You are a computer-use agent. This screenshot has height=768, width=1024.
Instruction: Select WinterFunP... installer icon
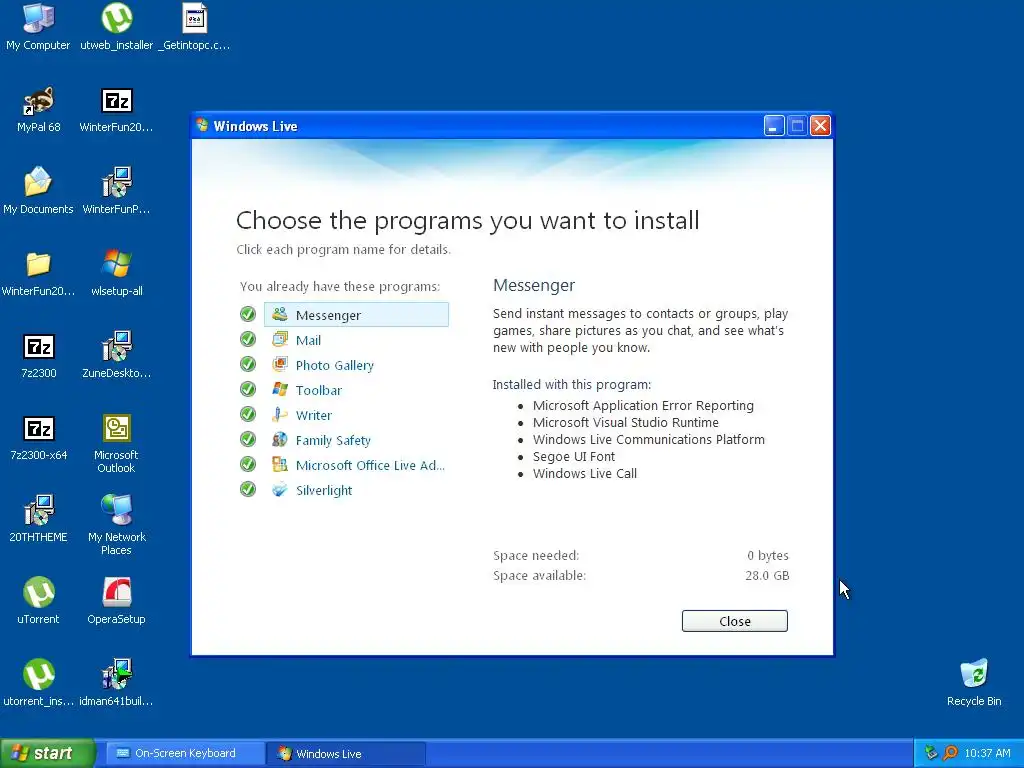[116, 191]
